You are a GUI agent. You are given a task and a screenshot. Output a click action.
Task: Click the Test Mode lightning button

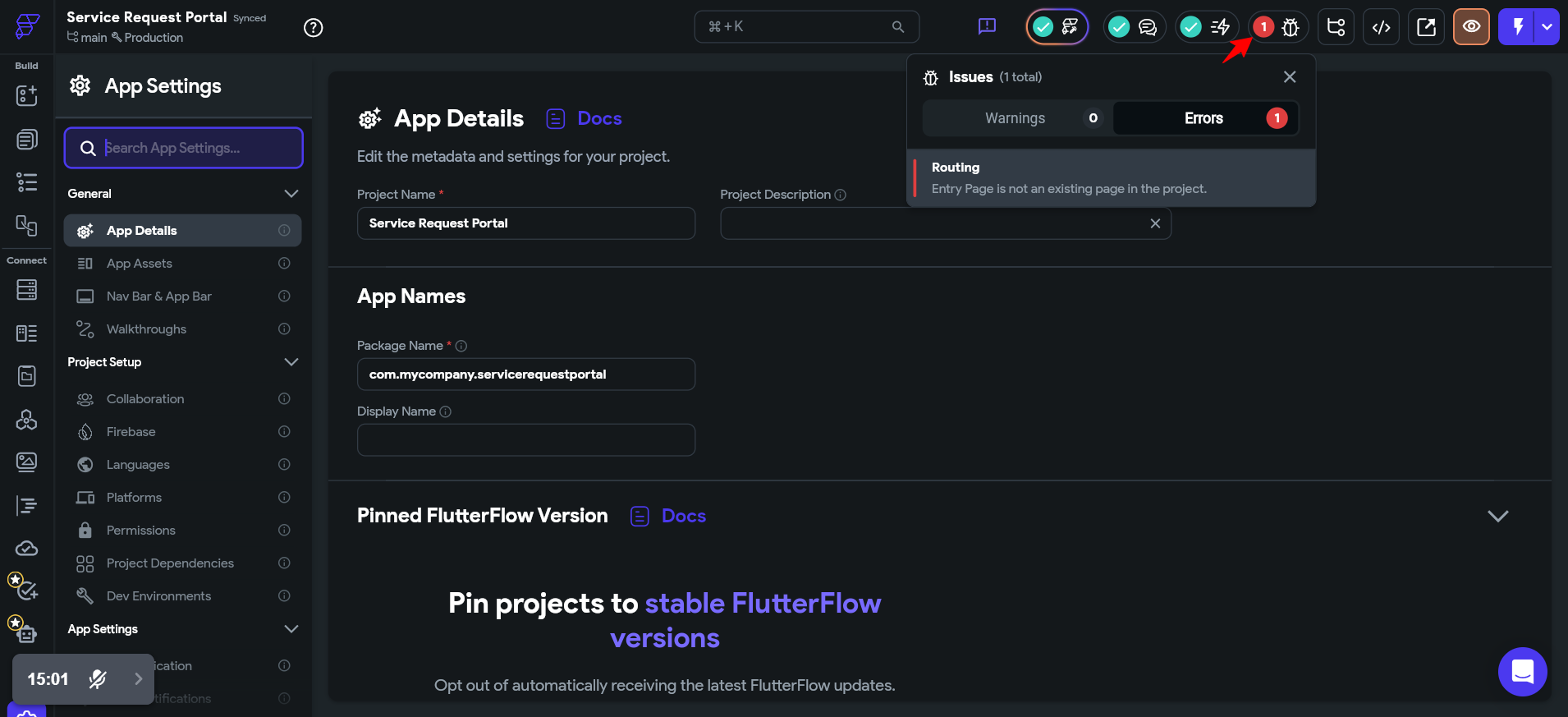[x=1517, y=27]
